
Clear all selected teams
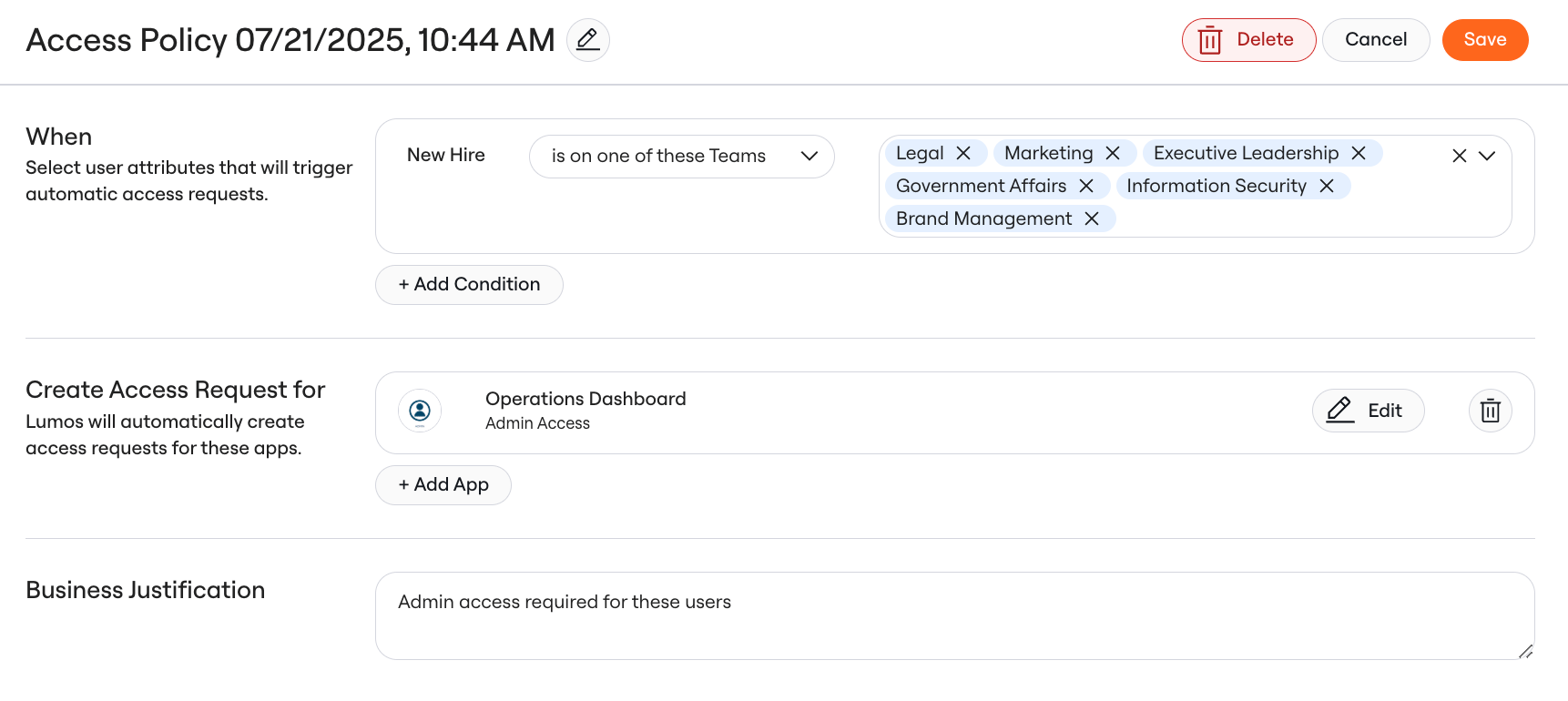1460,156
